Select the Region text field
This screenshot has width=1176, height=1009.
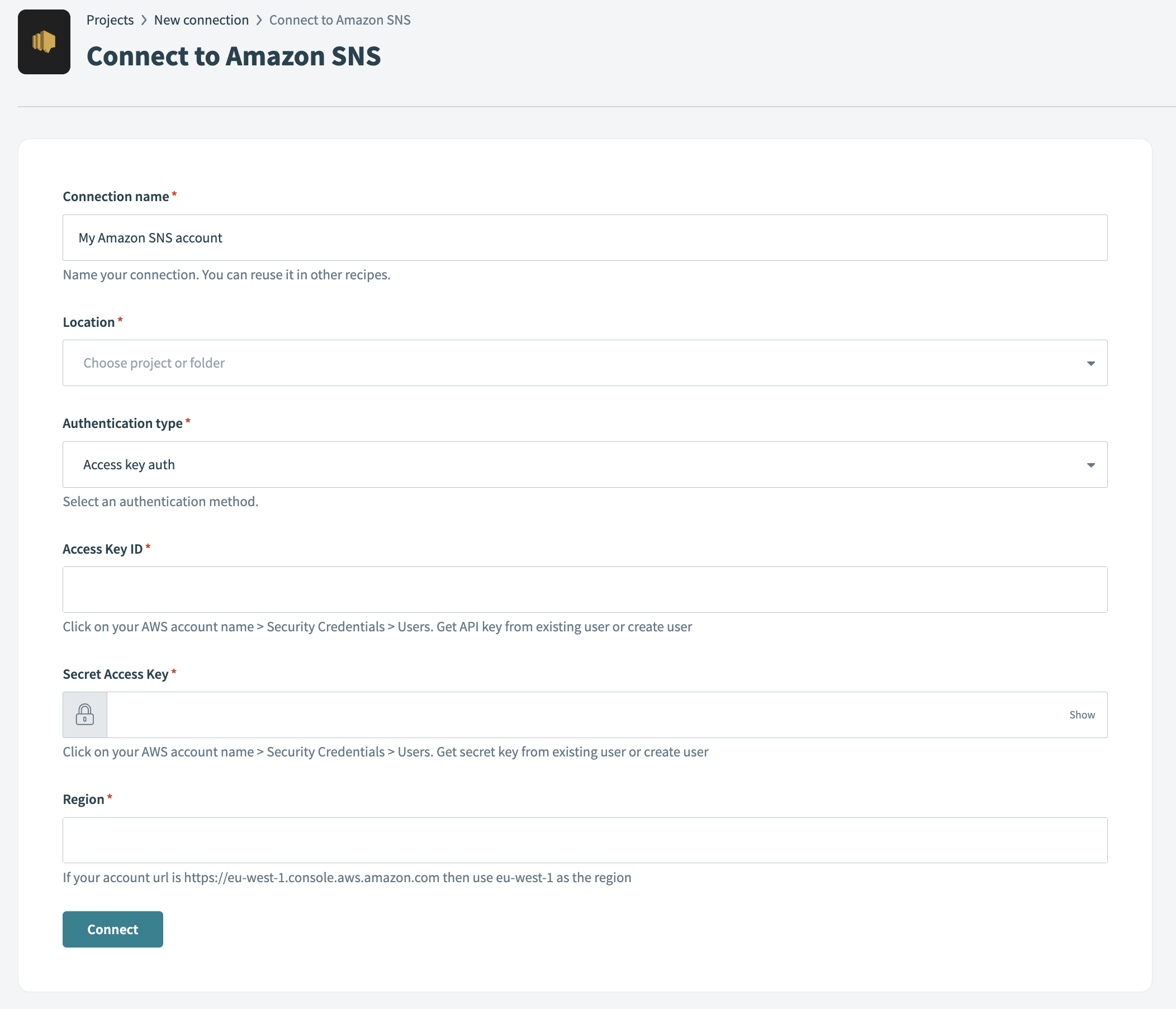[585, 840]
